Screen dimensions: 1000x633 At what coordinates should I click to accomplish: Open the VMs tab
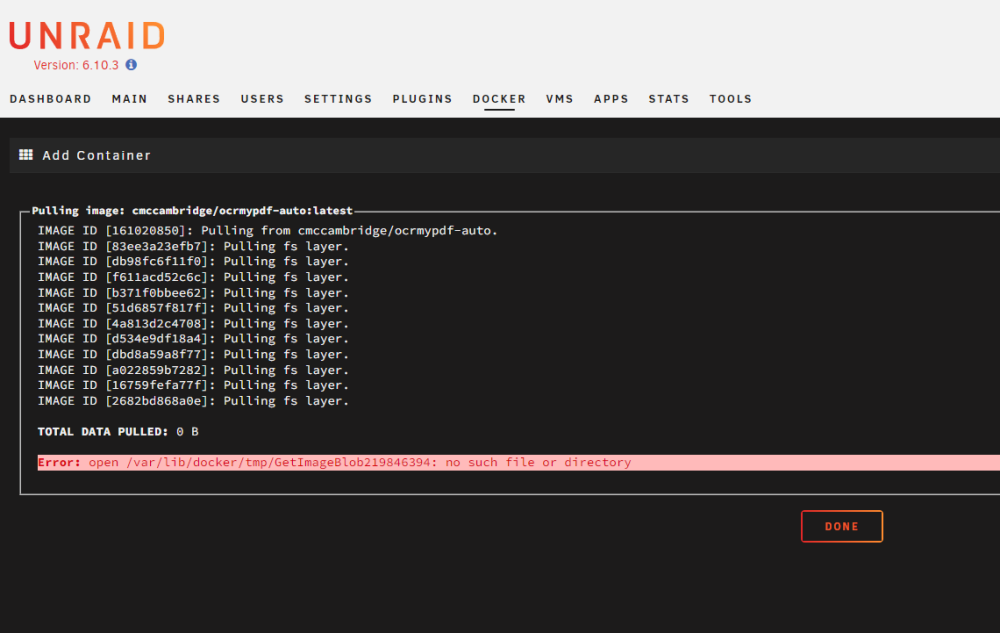point(560,99)
